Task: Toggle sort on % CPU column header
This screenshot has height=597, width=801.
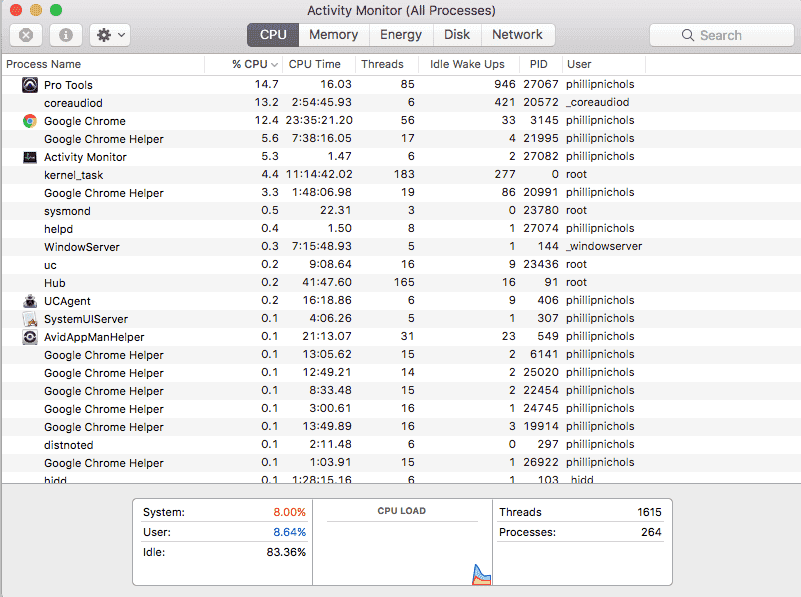Action: 244,64
